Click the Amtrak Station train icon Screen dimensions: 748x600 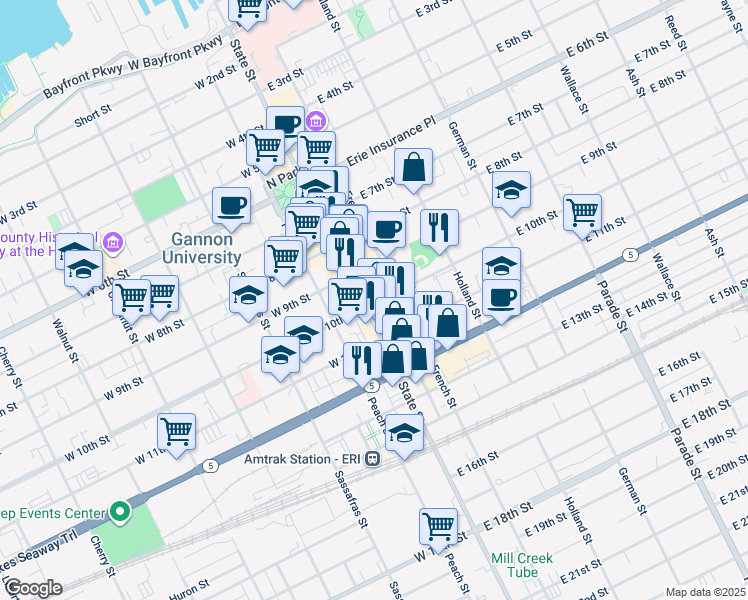tap(373, 459)
